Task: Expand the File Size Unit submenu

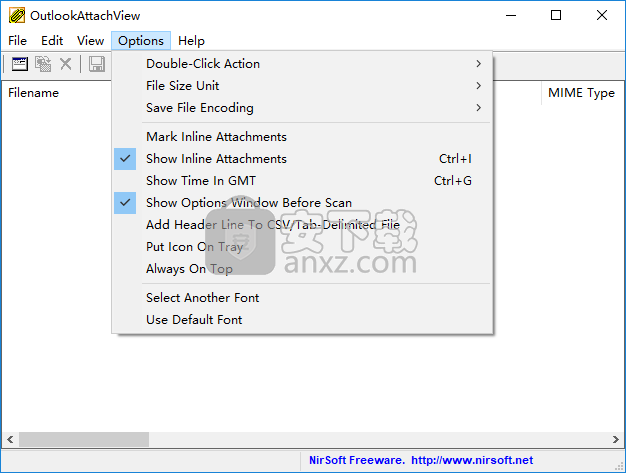Action: [302, 86]
